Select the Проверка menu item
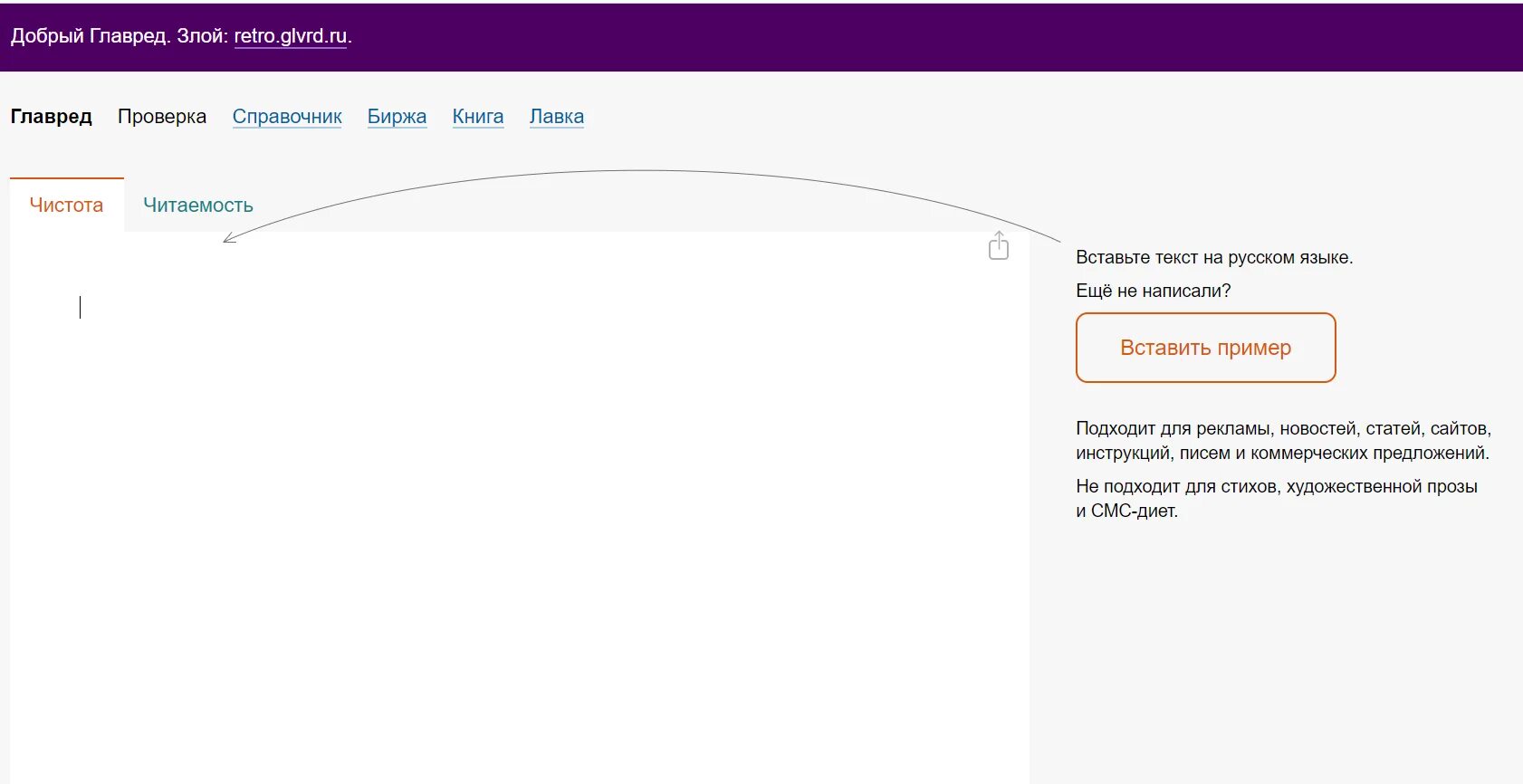Viewport: 1523px width, 784px height. coord(162,117)
